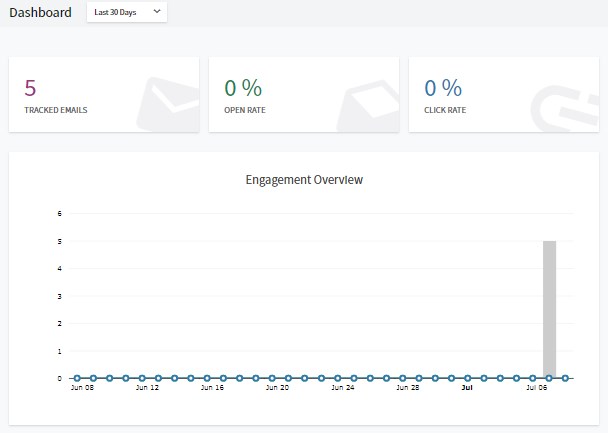Open the Last 30 Days date range dropdown

(127, 12)
